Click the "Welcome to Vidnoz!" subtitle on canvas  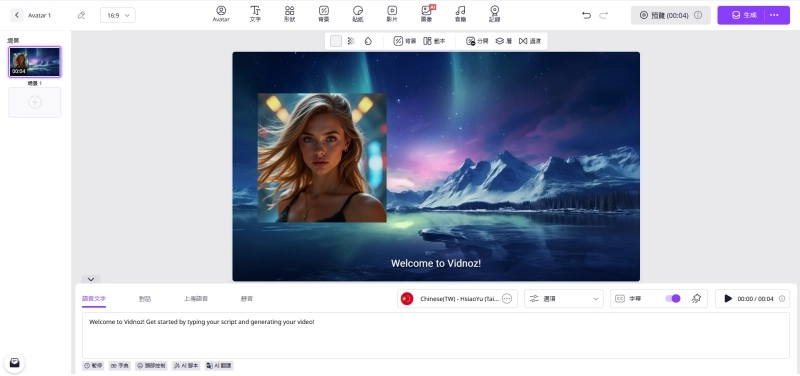pos(436,263)
